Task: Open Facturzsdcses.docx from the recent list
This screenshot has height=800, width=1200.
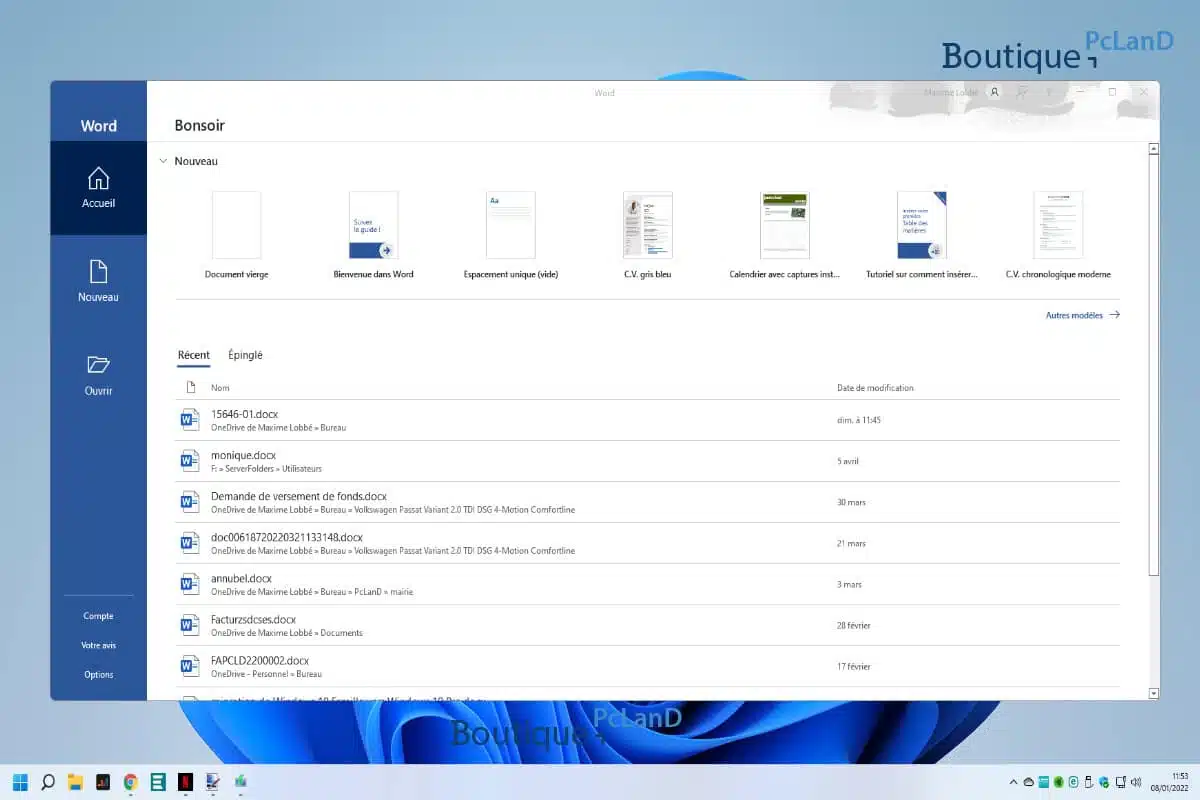Action: click(648, 625)
